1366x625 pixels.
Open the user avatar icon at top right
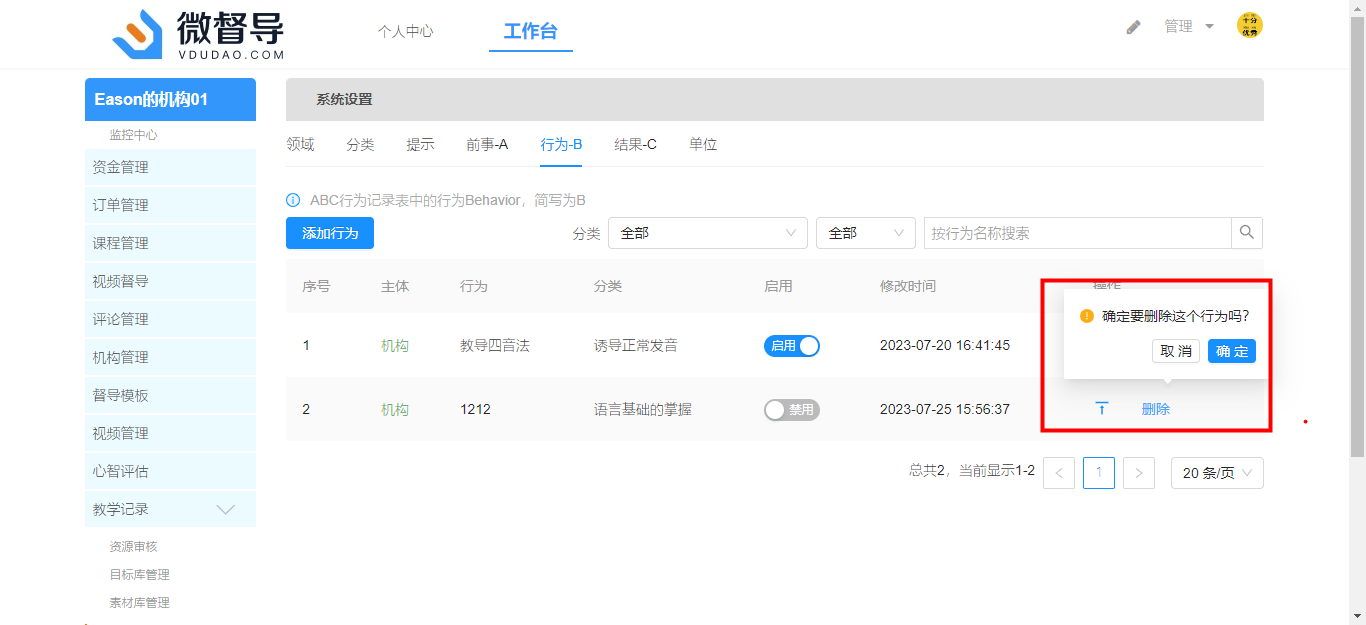1249,26
